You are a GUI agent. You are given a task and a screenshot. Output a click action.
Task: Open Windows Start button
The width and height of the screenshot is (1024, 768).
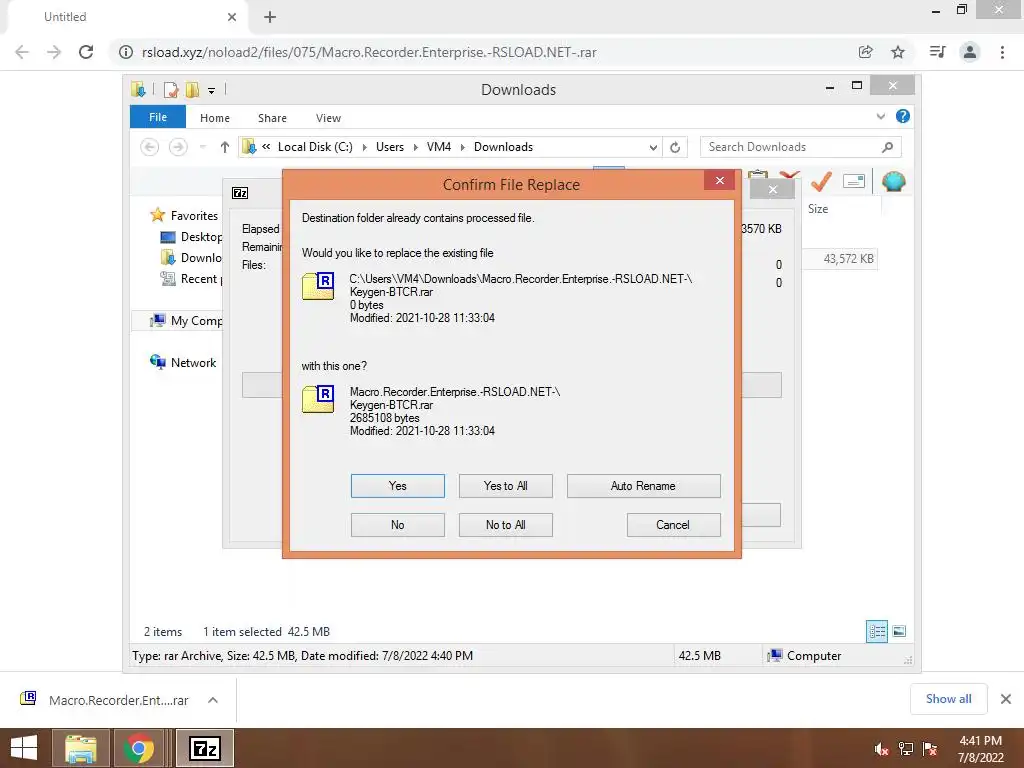[24, 748]
